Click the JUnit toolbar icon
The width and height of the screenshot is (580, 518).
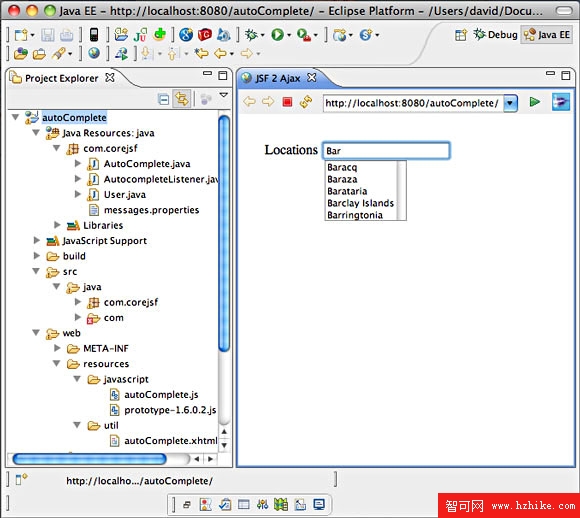(140, 35)
